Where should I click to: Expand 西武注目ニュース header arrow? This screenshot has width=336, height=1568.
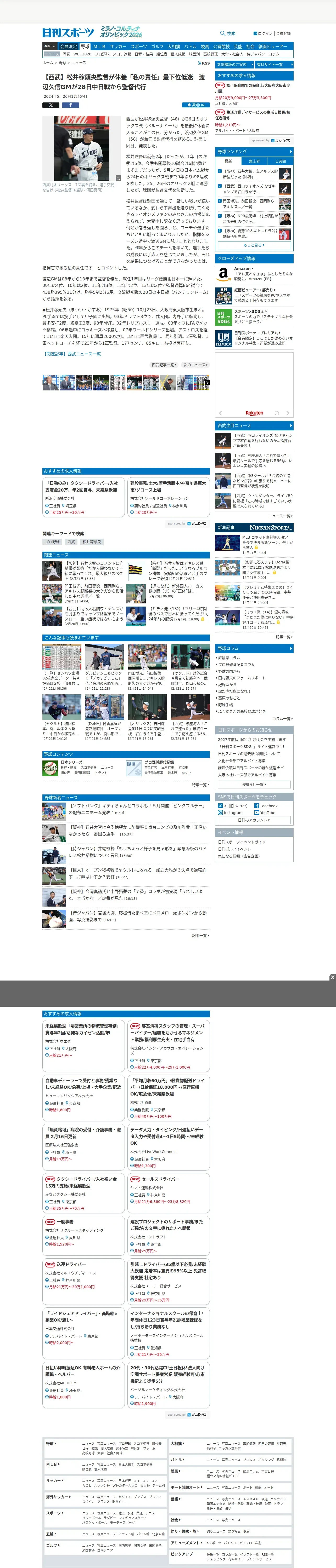pos(291,425)
